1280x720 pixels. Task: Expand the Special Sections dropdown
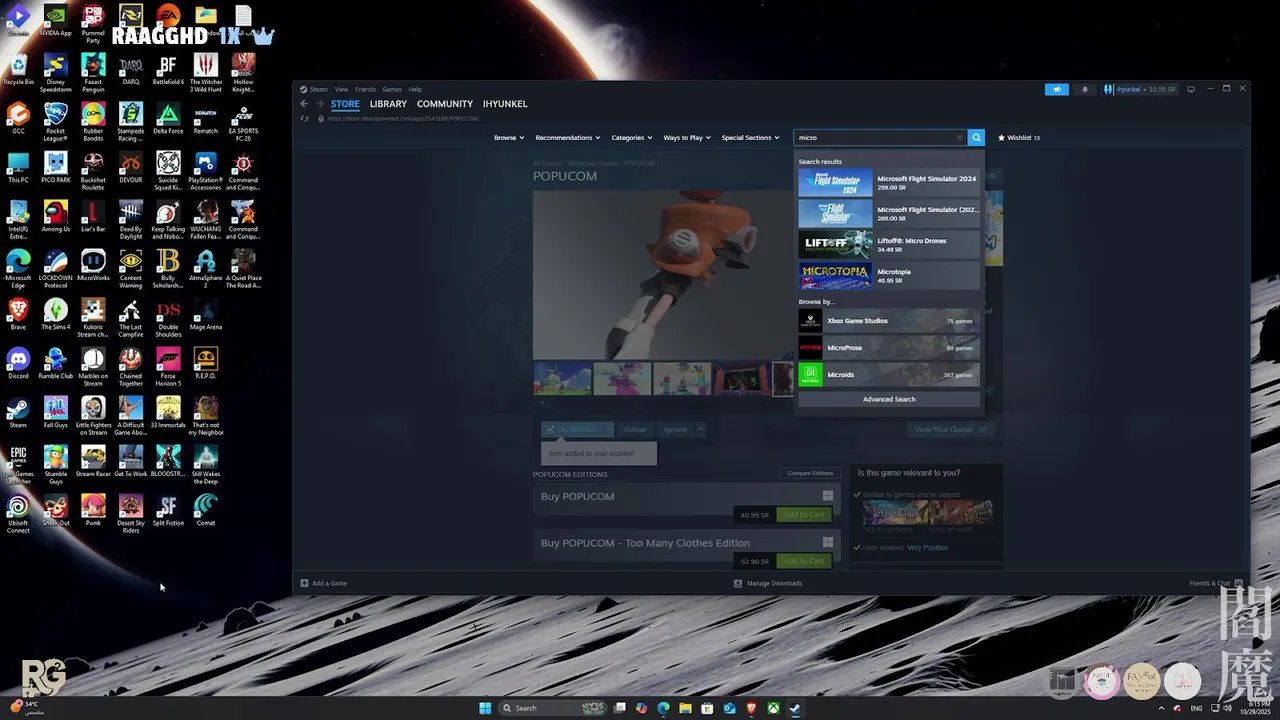(750, 138)
